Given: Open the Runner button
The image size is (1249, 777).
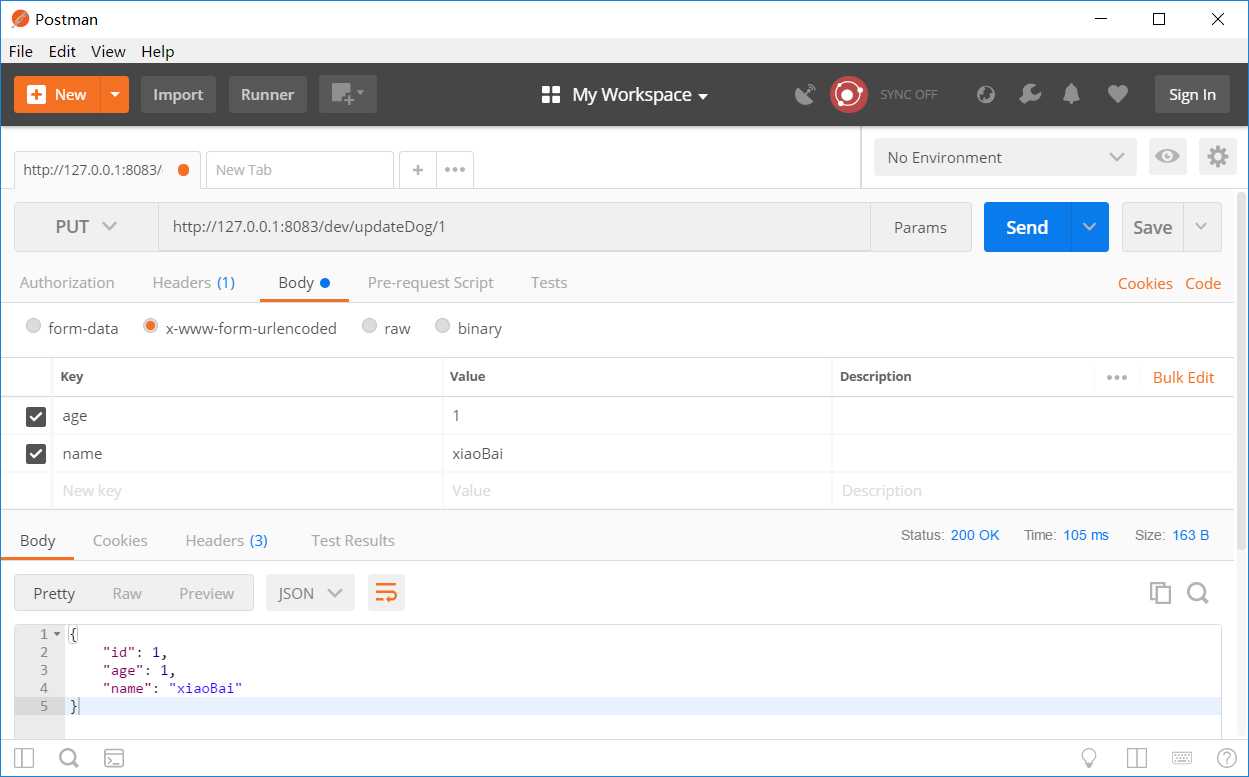Looking at the screenshot, I should point(268,94).
